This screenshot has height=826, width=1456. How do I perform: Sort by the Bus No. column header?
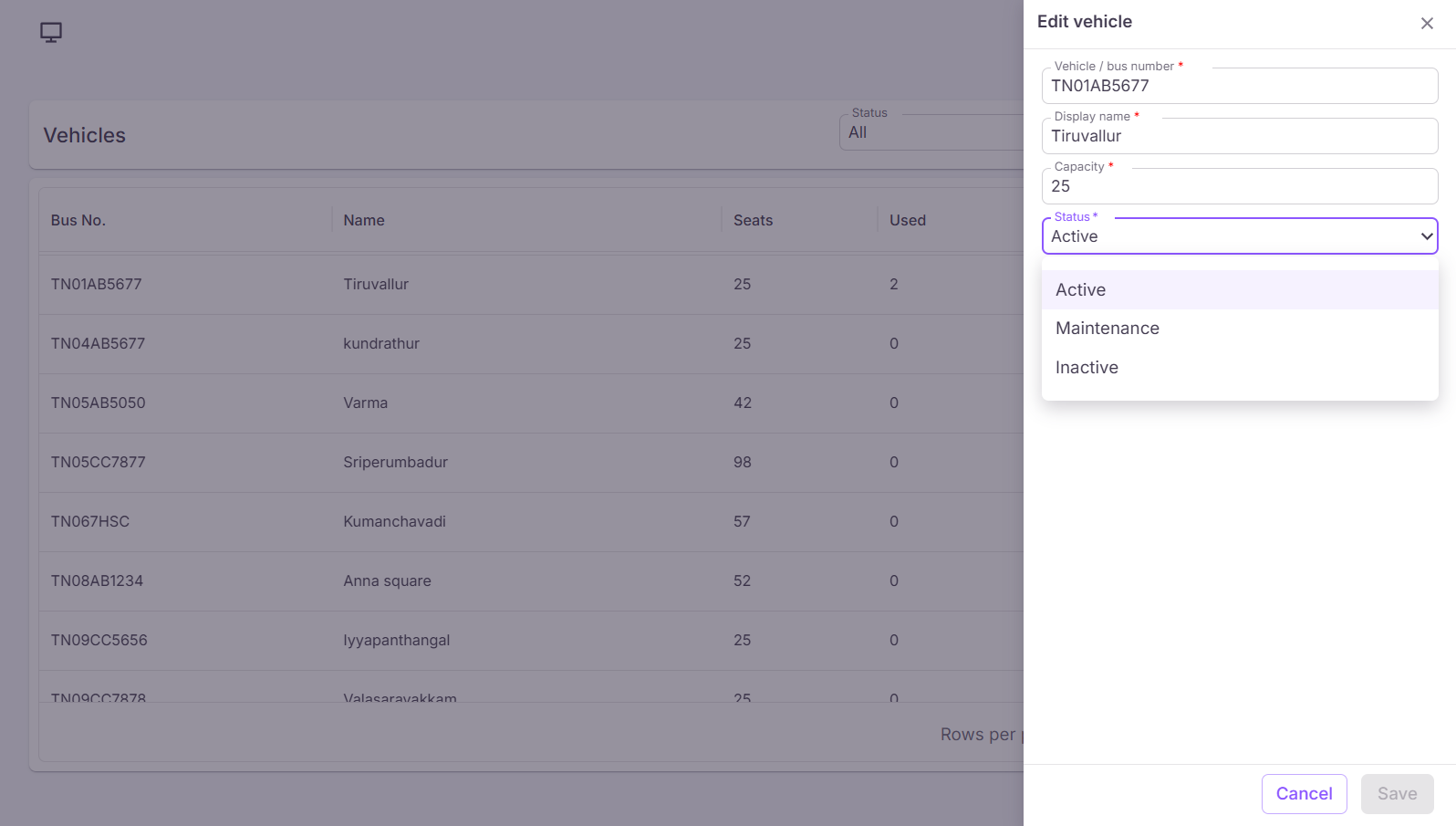click(78, 220)
